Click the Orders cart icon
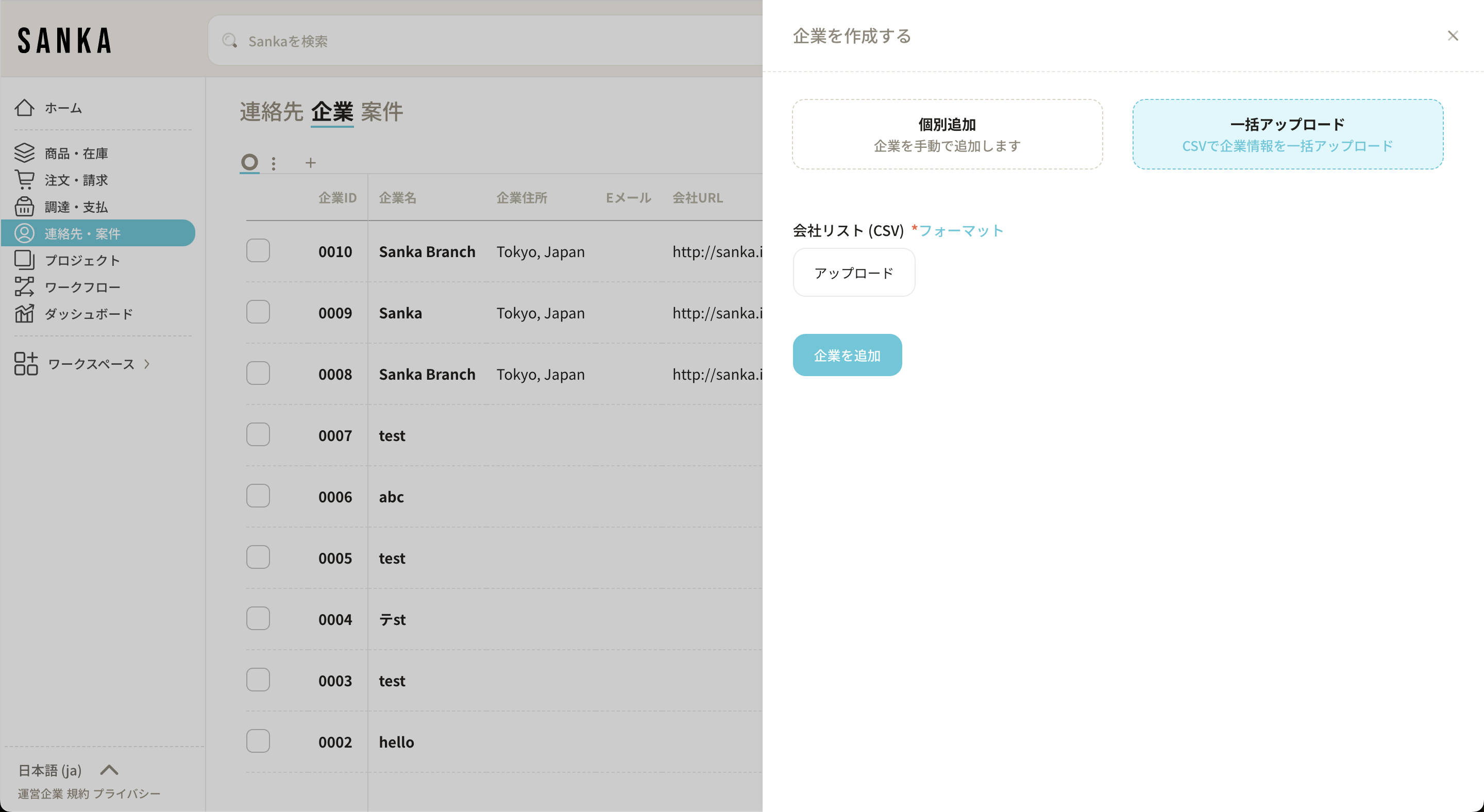The image size is (1484, 812). [24, 180]
